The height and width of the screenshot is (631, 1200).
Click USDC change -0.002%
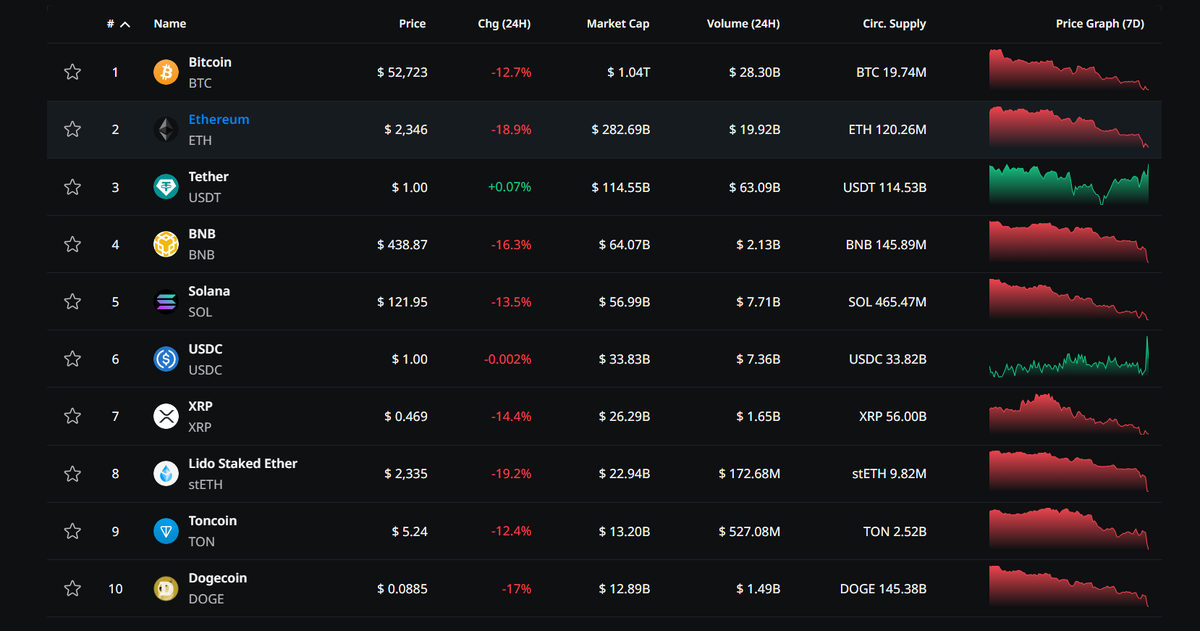(x=507, y=359)
